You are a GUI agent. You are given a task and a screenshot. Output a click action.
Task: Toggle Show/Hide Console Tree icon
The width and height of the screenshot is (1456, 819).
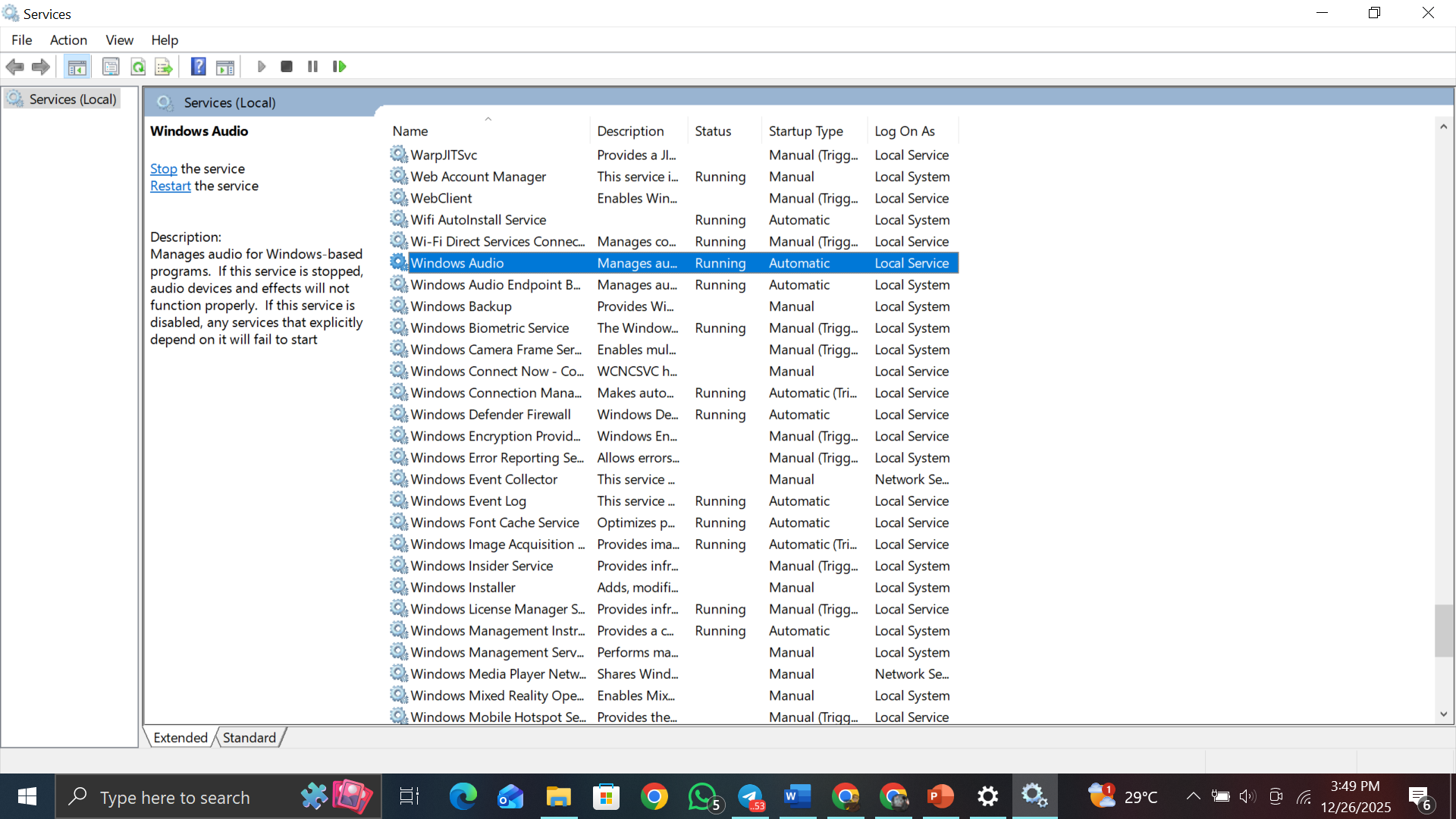(x=77, y=67)
